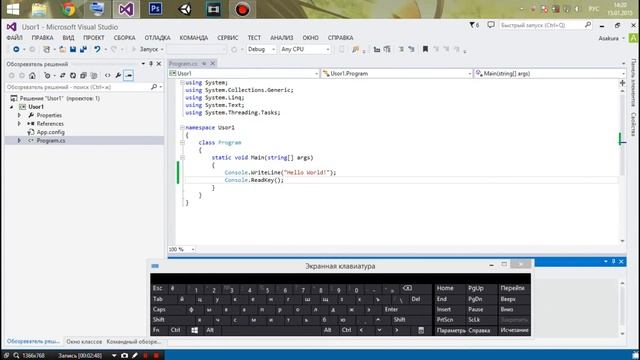Viewport: 640px width, 360px height.
Task: Expand the Program.cs node
Action: [x=19, y=140]
